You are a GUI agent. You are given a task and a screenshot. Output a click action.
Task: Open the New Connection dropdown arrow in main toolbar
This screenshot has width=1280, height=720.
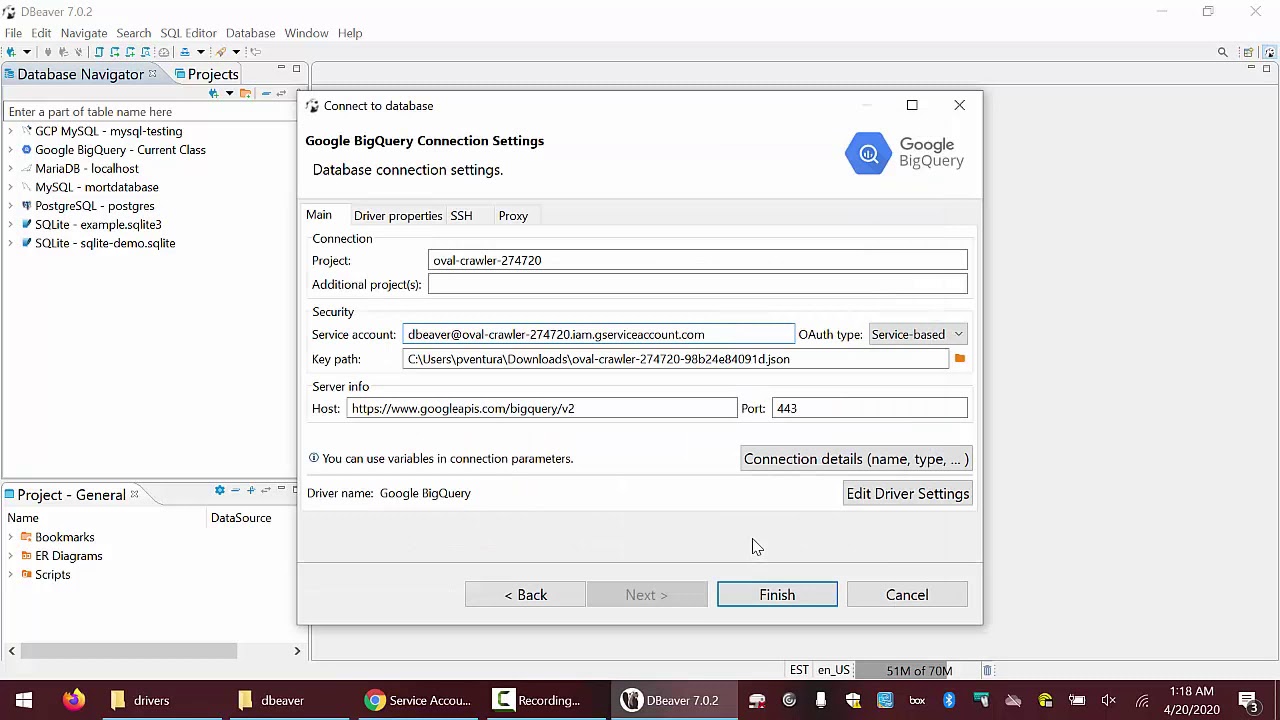[x=27, y=52]
